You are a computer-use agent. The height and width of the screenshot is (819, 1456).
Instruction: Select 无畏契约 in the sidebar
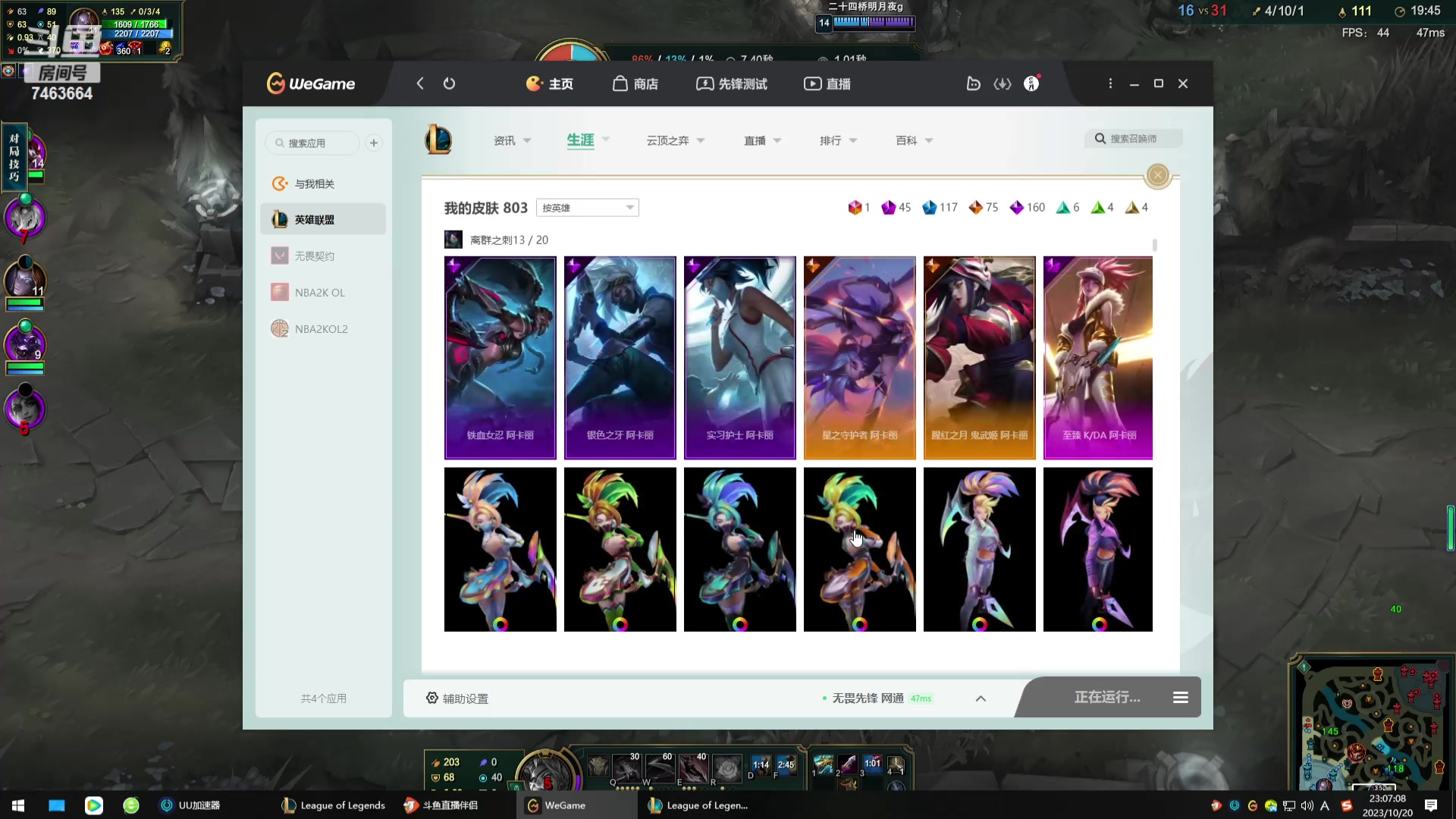(x=323, y=256)
